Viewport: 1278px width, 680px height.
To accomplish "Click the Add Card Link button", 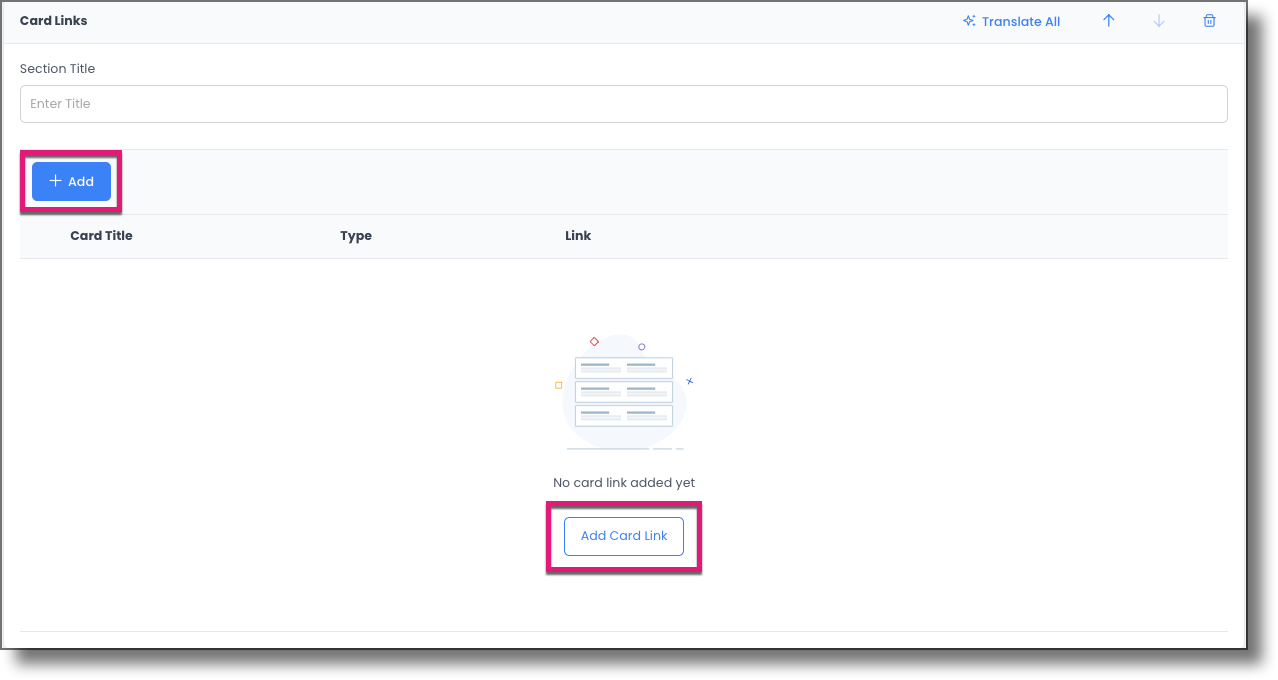I will [x=623, y=536].
